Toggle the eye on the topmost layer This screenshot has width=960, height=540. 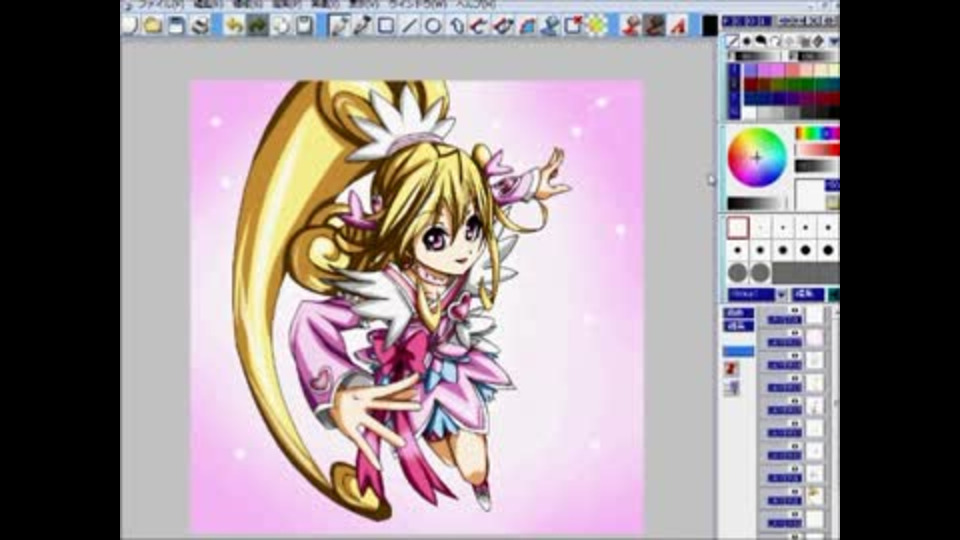tap(795, 310)
